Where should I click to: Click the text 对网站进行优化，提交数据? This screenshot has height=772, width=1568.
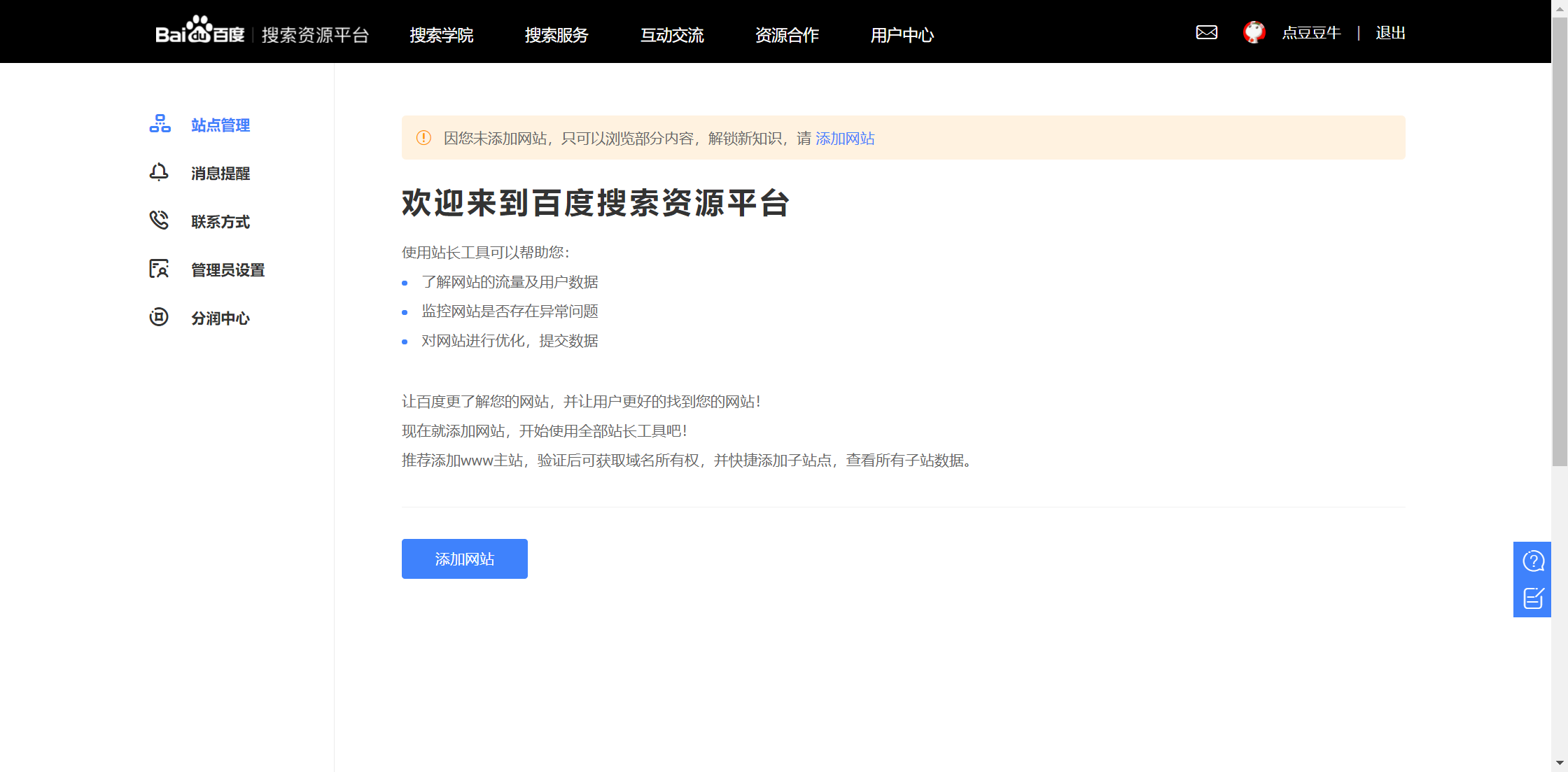tap(510, 341)
